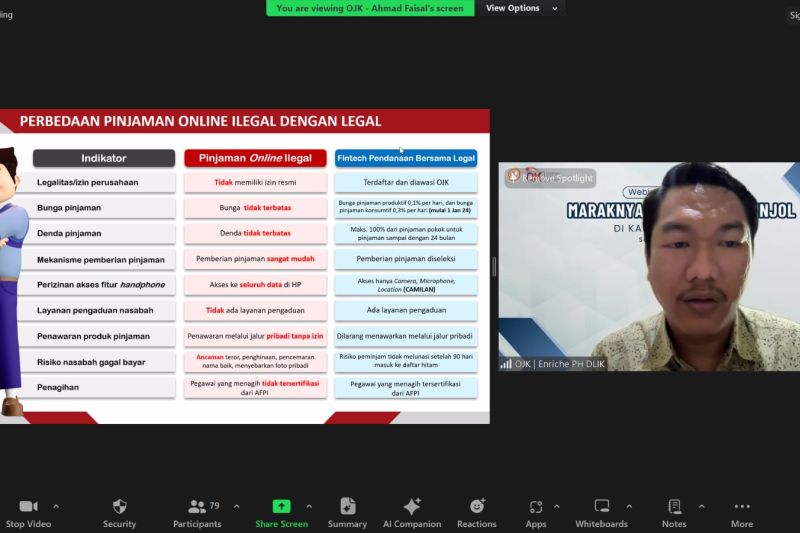The height and width of the screenshot is (533, 800).
Task: Open the View Options dropdown
Action: [520, 8]
